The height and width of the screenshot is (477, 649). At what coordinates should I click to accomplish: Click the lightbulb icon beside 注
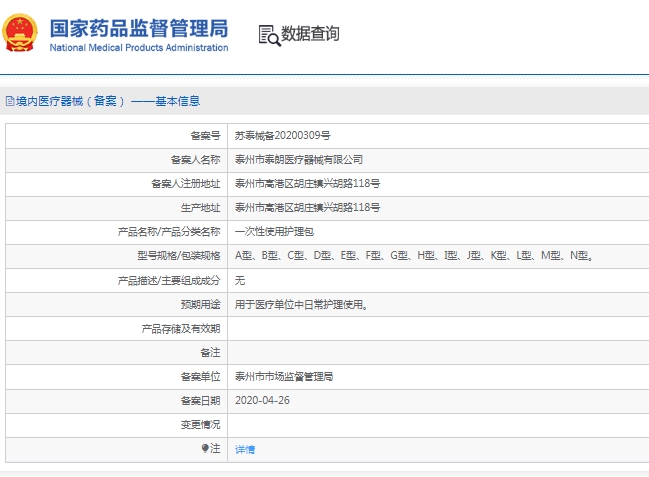coord(205,448)
